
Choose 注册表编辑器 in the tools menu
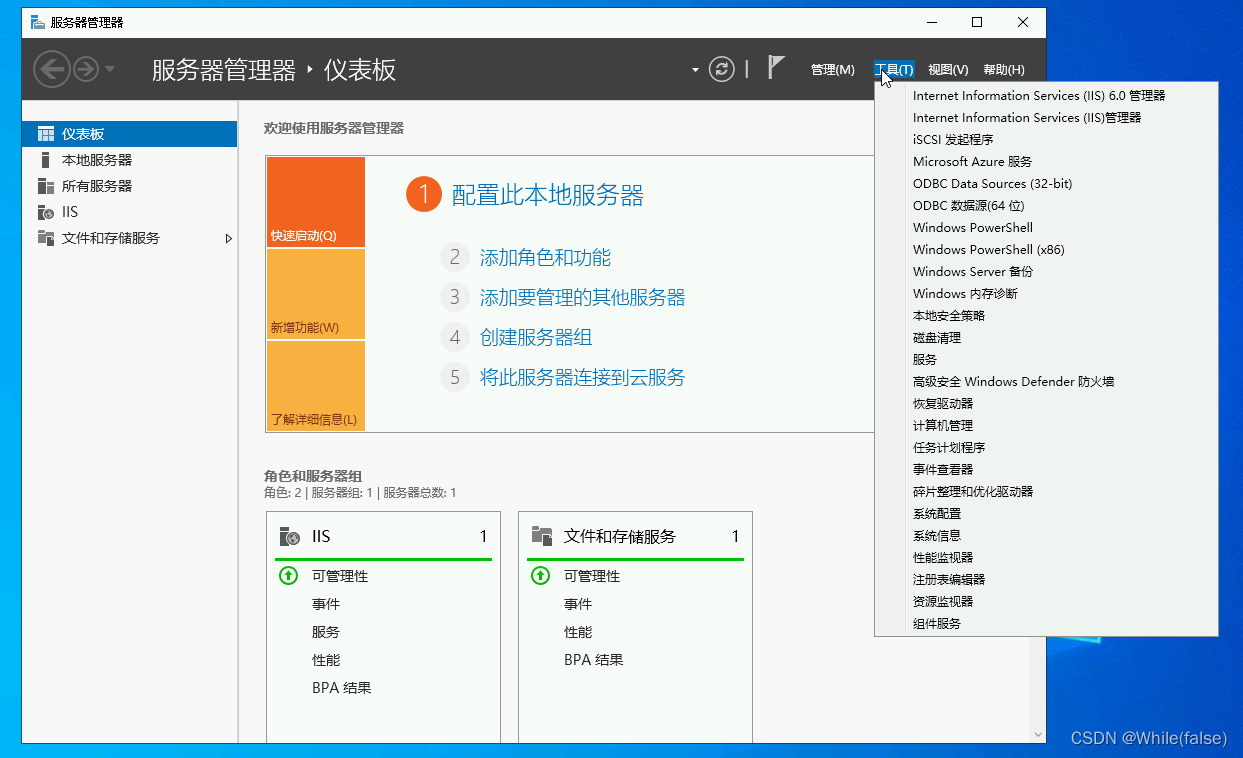coord(948,580)
